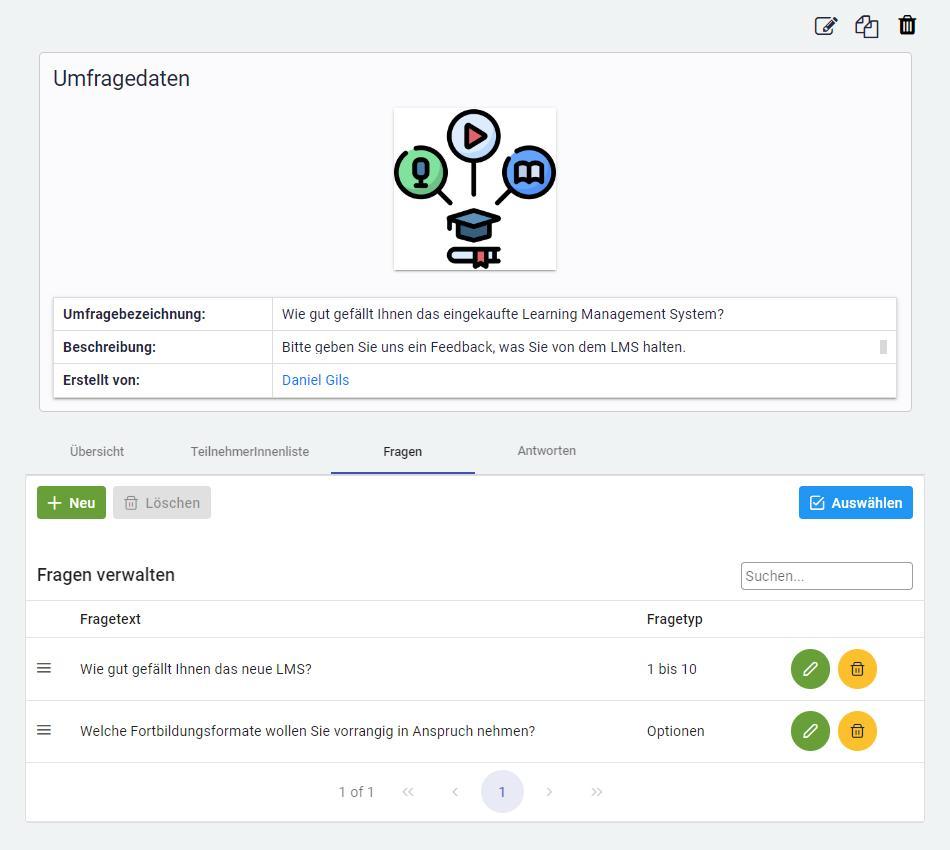Select the Fragen tab
This screenshot has height=850, width=950.
pyautogui.click(x=402, y=451)
